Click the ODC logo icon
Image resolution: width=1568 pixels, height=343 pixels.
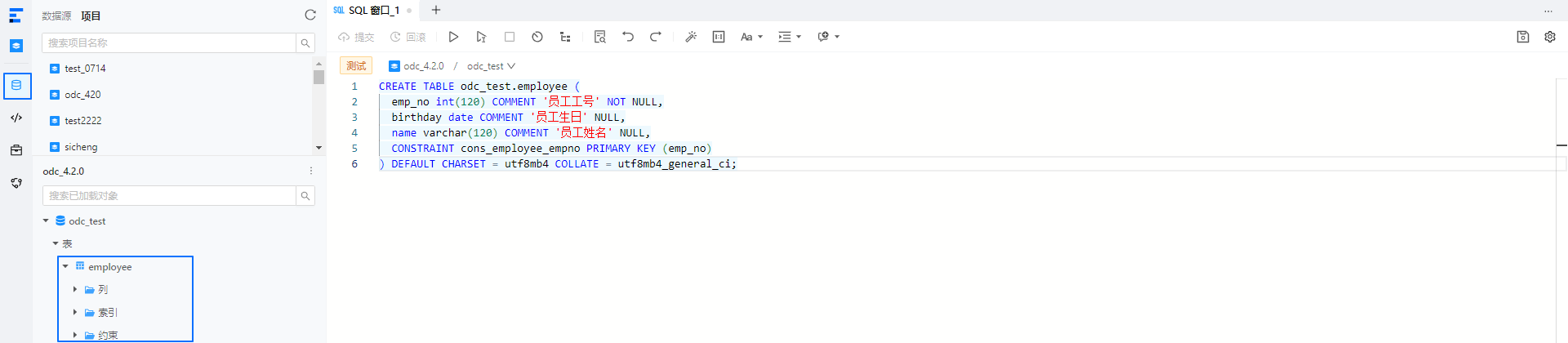(x=16, y=16)
